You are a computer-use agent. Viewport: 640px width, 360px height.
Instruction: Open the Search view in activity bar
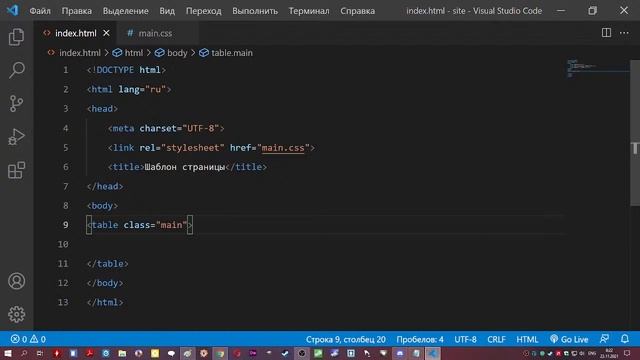pyautogui.click(x=16, y=70)
